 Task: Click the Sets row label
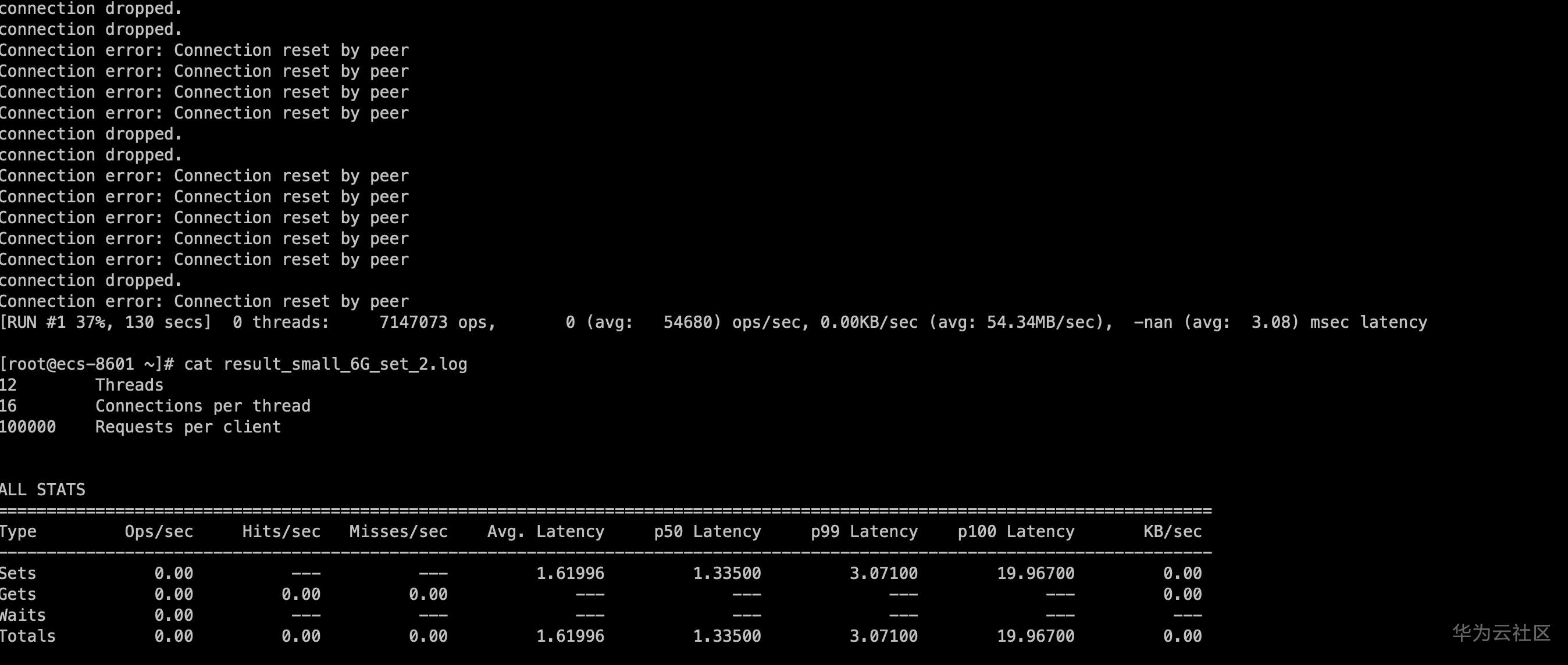[x=18, y=574]
